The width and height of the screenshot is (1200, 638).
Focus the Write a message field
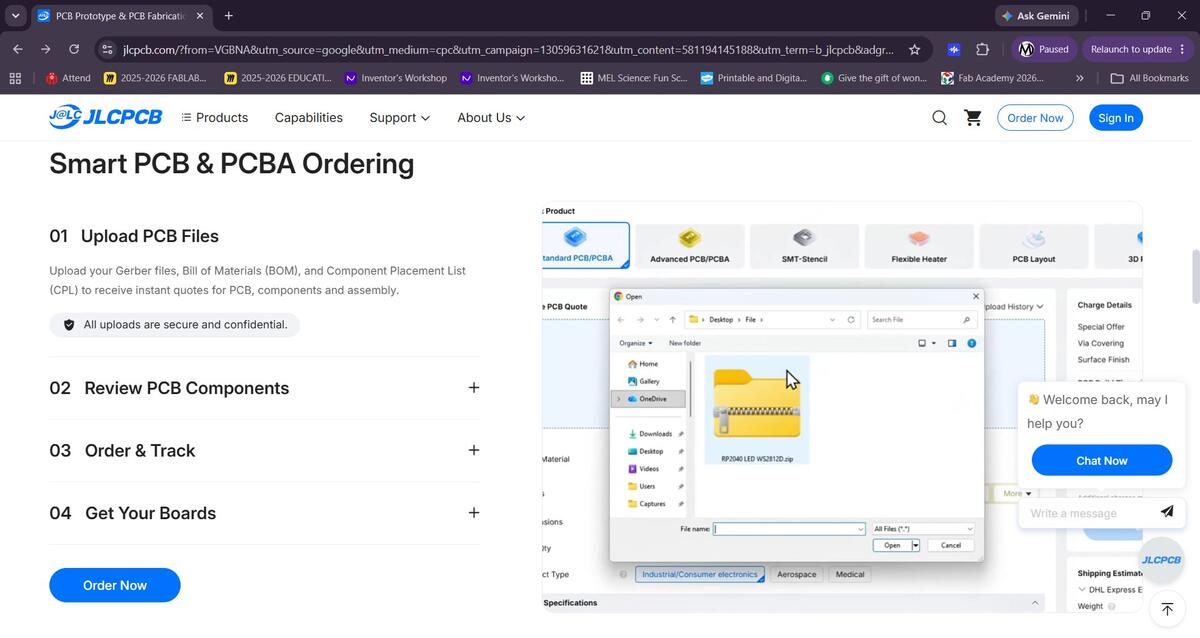coord(1086,513)
